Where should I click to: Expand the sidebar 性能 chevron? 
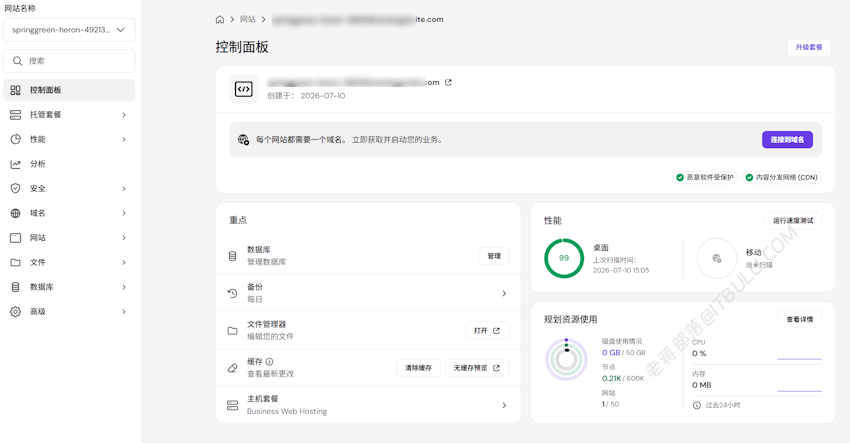tap(124, 139)
